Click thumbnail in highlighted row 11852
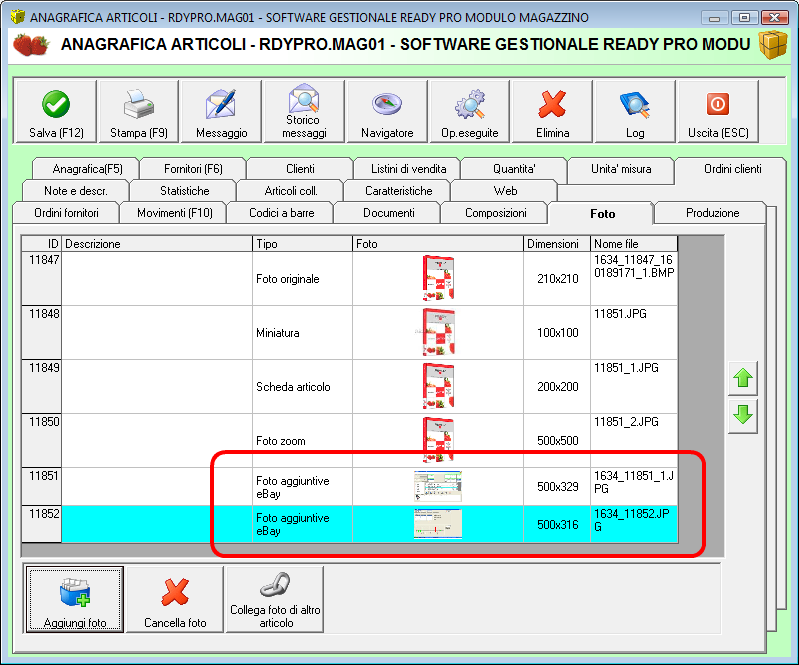The height and width of the screenshot is (665, 799). pos(438,524)
